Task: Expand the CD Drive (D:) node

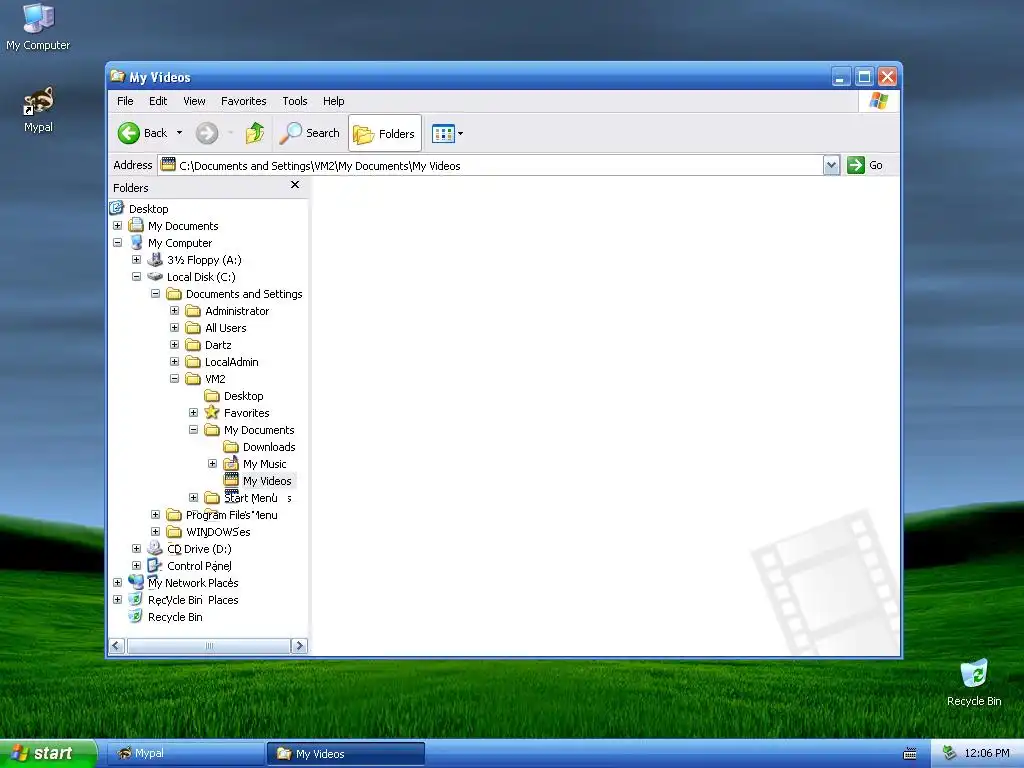Action: pyautogui.click(x=136, y=548)
